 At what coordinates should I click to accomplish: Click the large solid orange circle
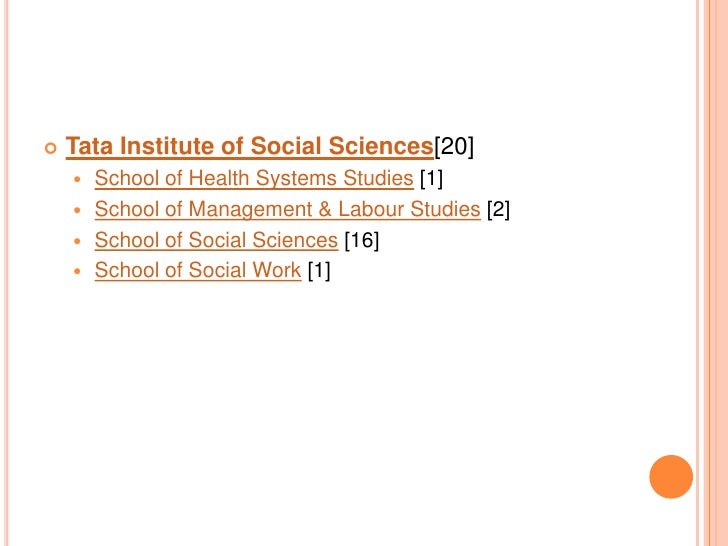[671, 477]
